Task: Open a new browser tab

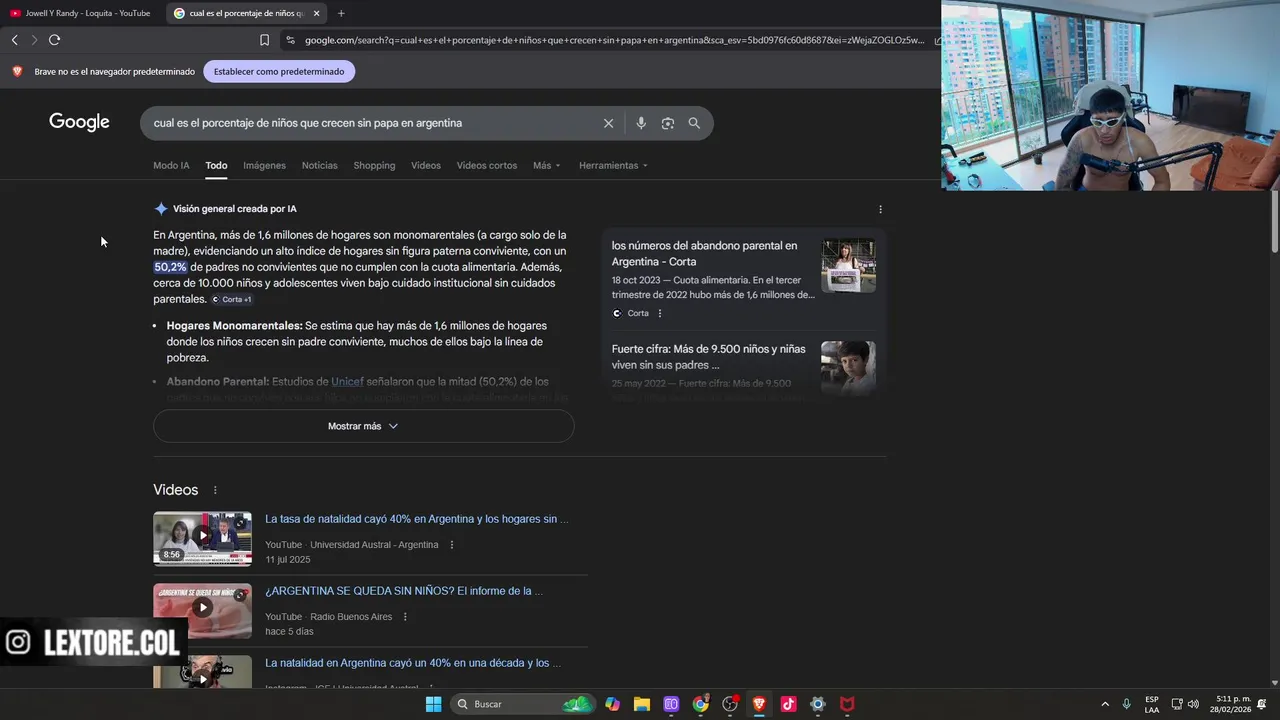Action: 341,13
